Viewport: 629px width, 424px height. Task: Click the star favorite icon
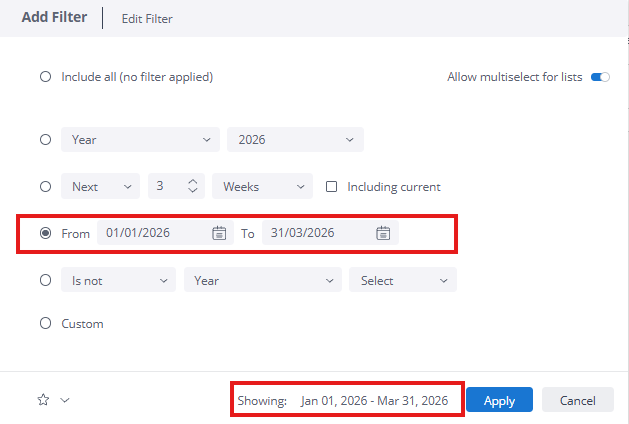(x=43, y=400)
